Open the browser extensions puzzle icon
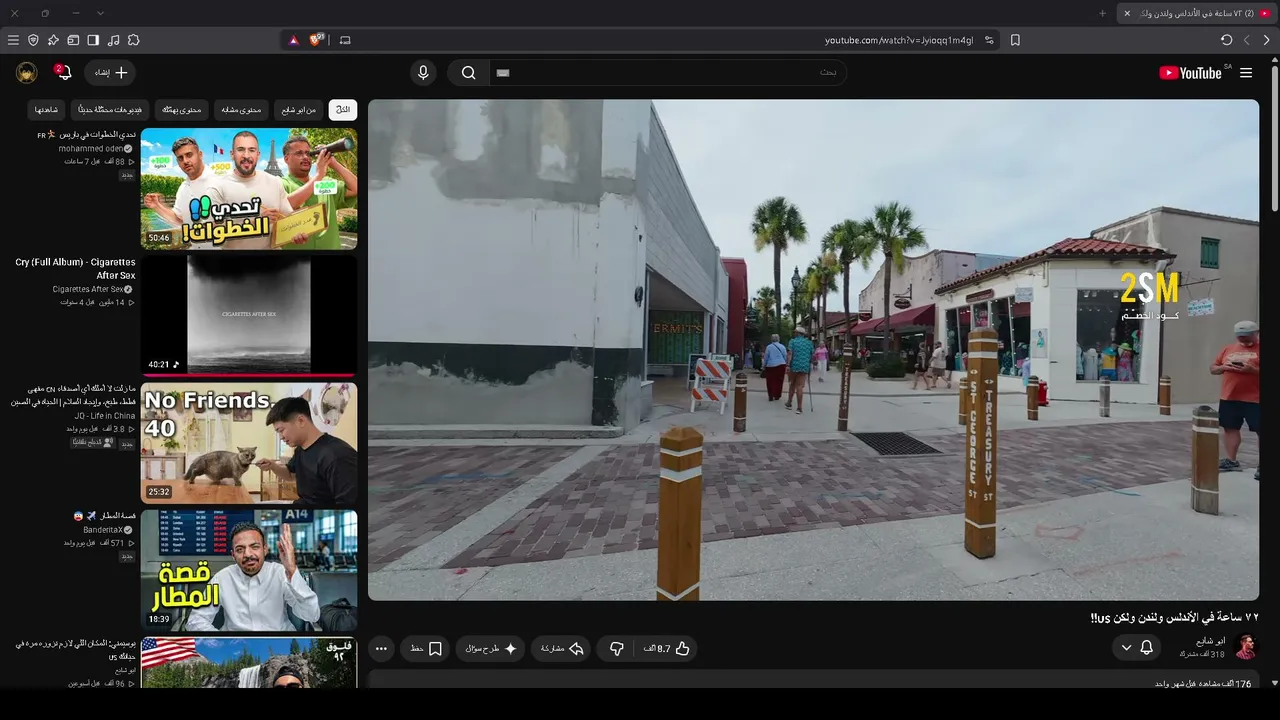Screen dimensions: 1280x720 point(133,40)
